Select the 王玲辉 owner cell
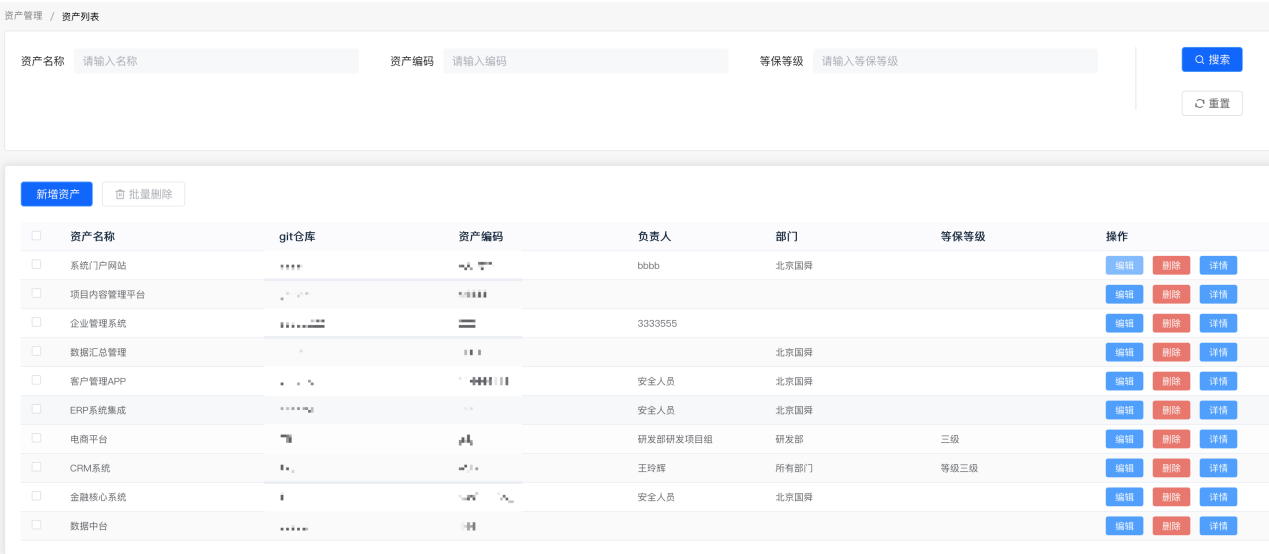 pyautogui.click(x=652, y=468)
